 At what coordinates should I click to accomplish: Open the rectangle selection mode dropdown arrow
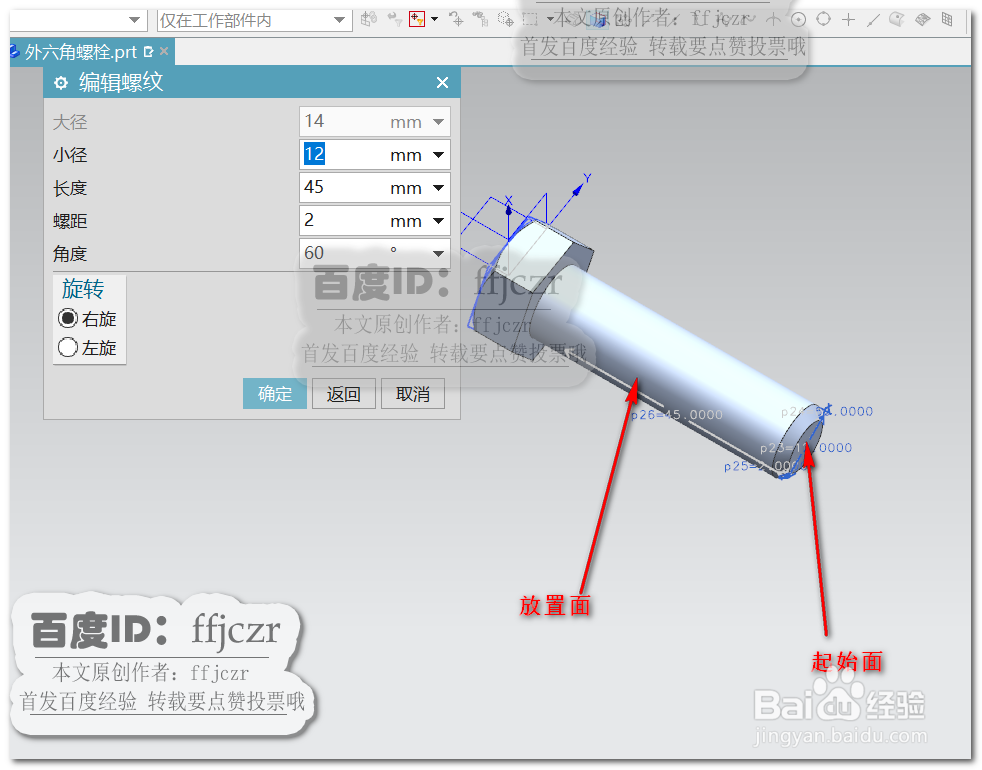550,19
